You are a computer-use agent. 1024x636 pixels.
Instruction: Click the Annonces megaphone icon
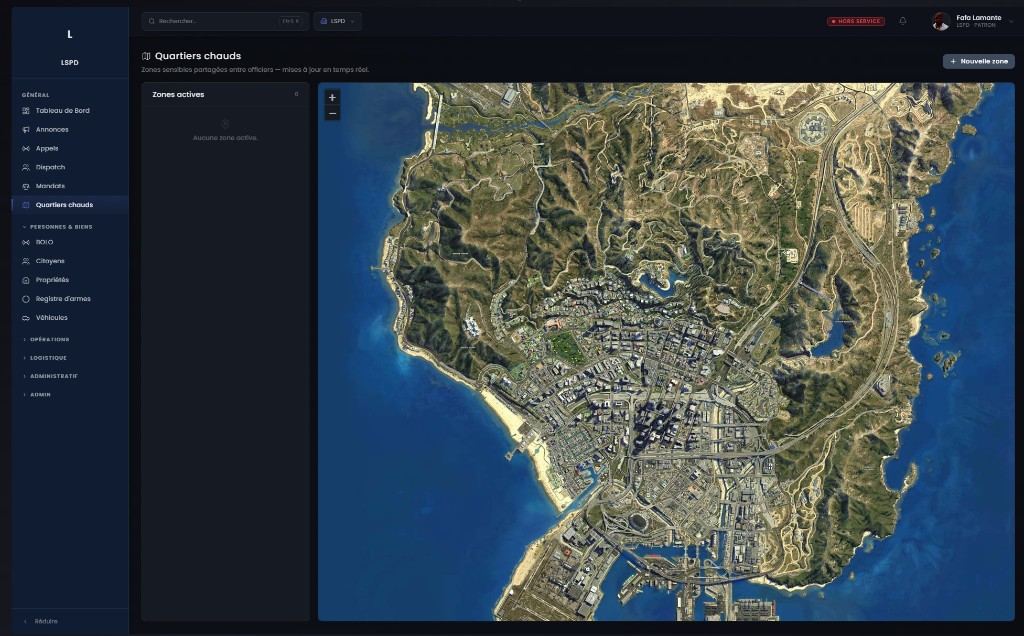click(x=26, y=130)
